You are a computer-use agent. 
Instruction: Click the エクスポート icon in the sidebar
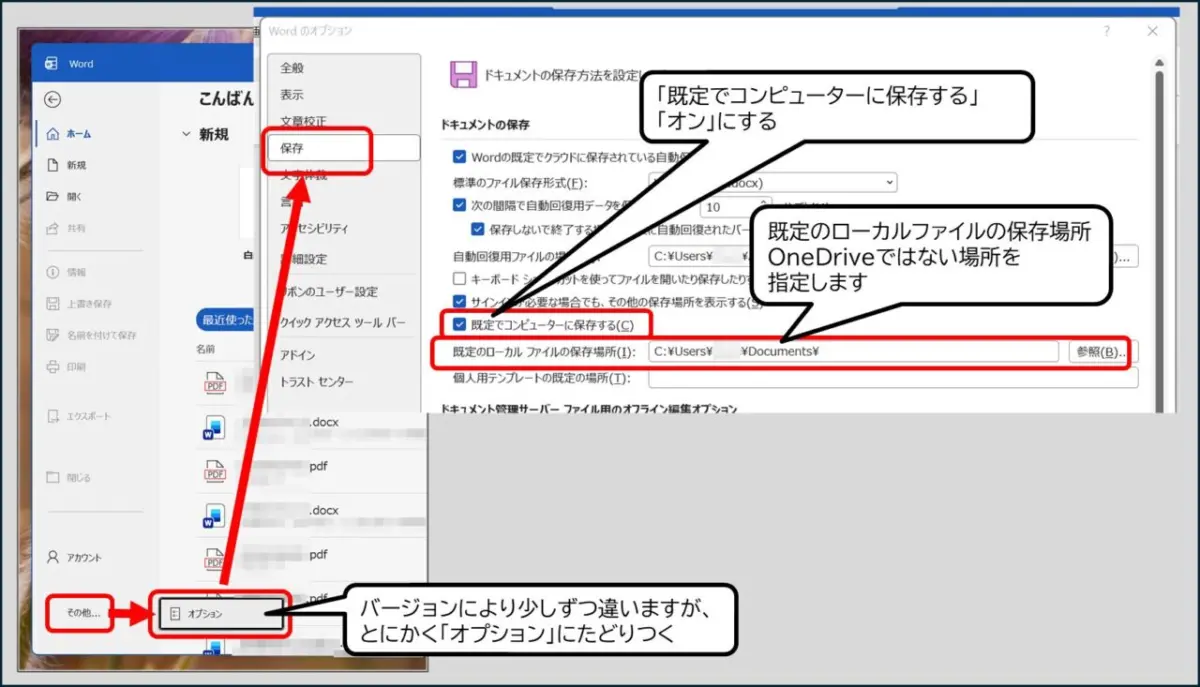pyautogui.click(x=53, y=416)
